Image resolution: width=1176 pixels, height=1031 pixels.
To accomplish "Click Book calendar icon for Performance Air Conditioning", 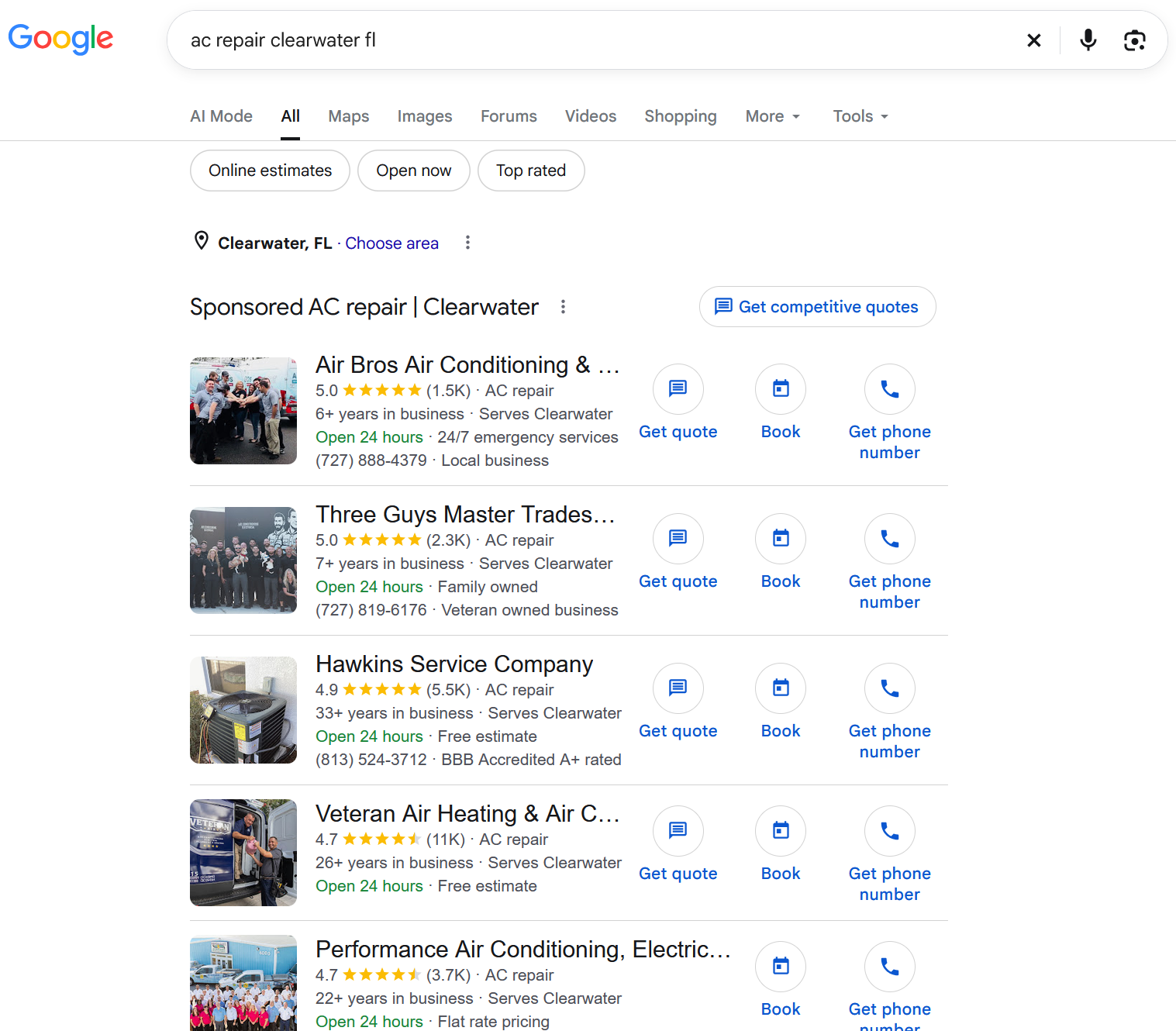I will (x=781, y=966).
